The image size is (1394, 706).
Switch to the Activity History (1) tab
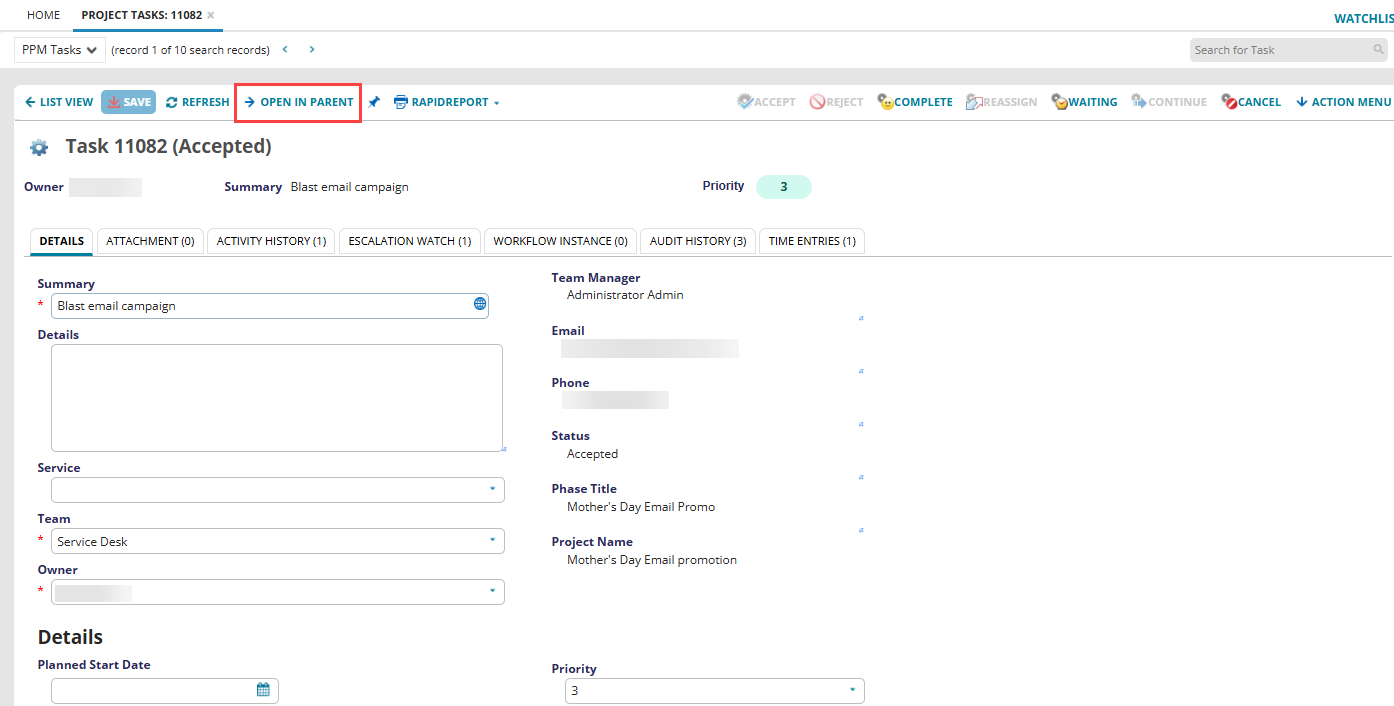[x=272, y=241]
